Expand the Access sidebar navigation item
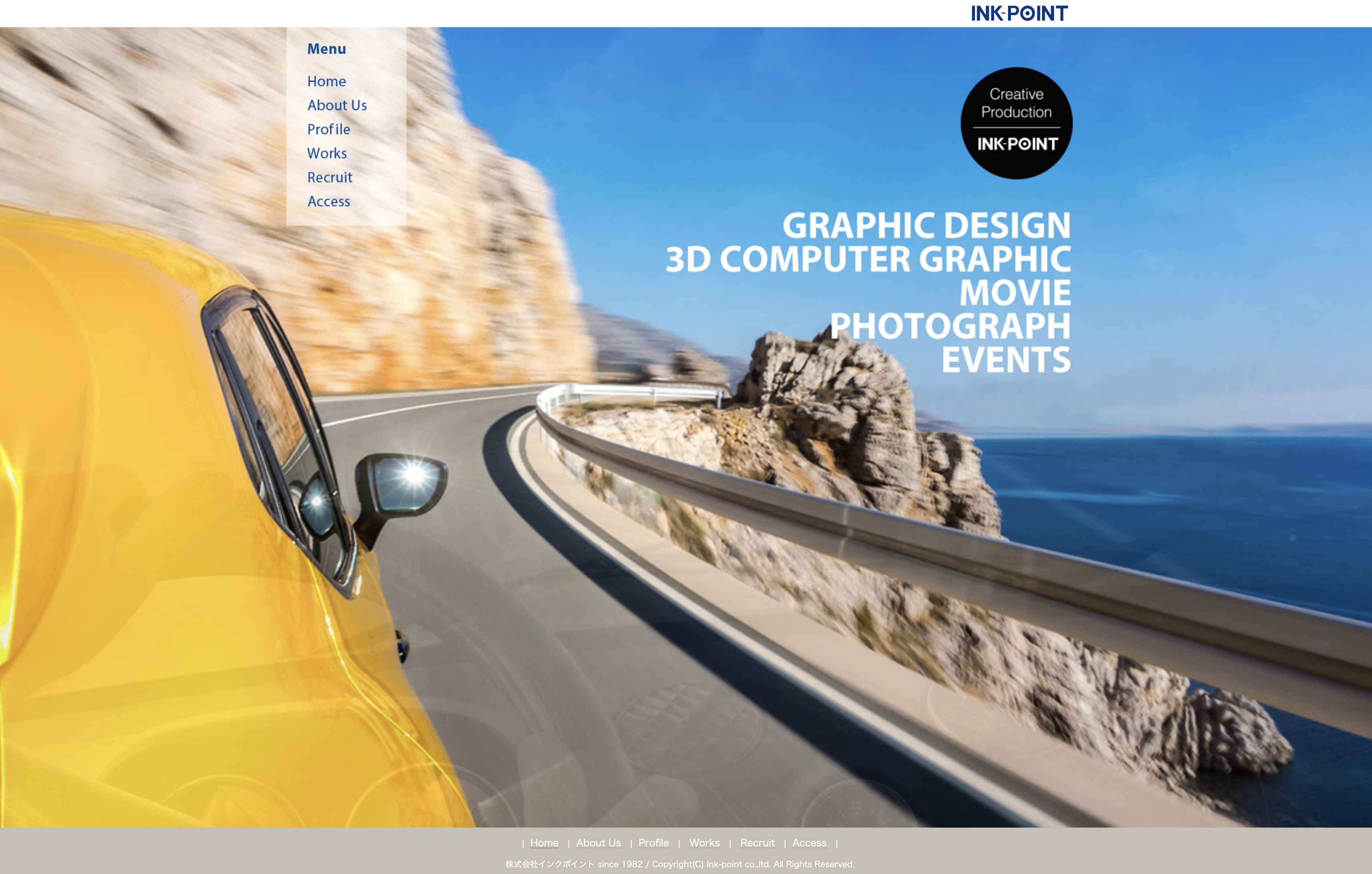Screen dimensions: 1372x874 [329, 200]
